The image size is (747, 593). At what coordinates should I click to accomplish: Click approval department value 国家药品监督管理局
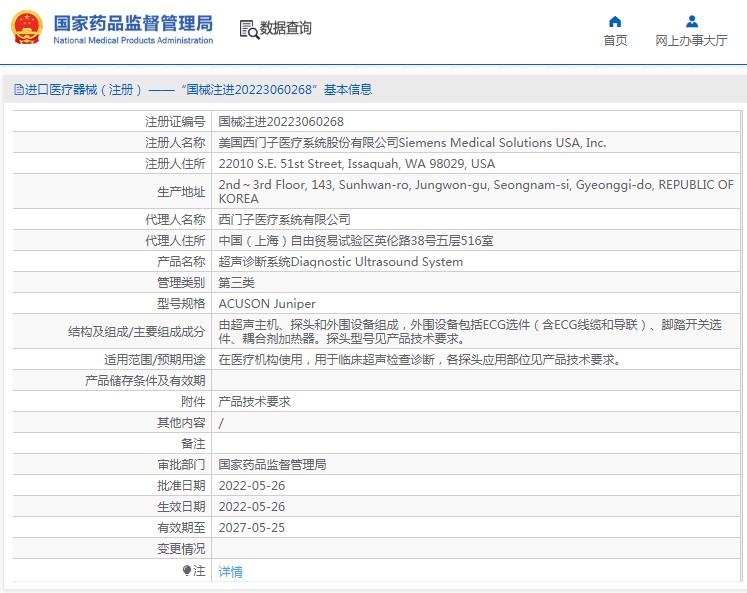pyautogui.click(x=273, y=464)
